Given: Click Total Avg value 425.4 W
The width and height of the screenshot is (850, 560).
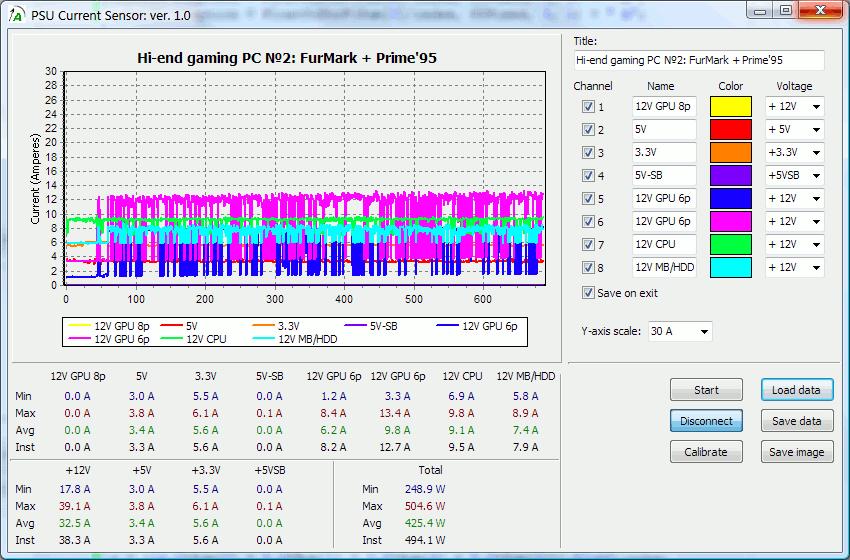Looking at the screenshot, I should 425,523.
